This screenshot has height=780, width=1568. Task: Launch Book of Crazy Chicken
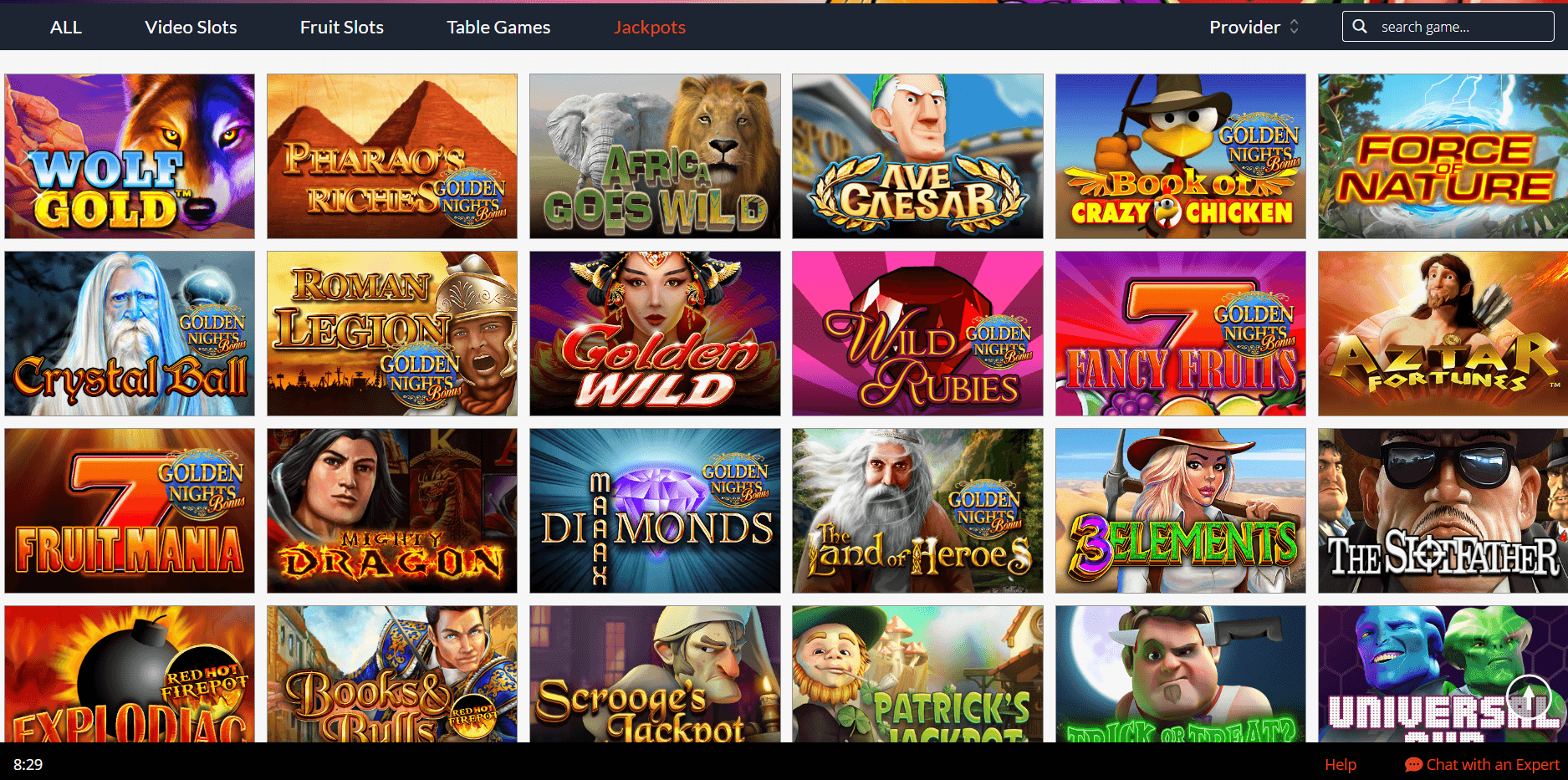click(x=1180, y=156)
